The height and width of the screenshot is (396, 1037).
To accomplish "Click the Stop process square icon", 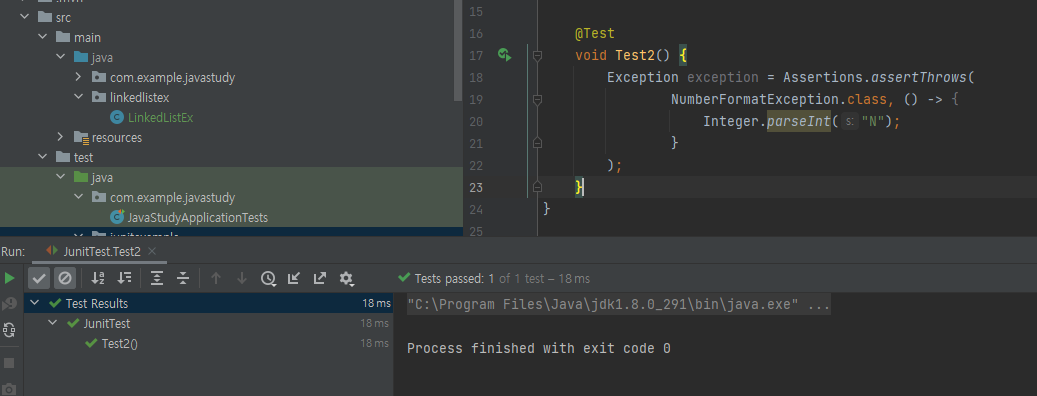I will tap(9, 363).
